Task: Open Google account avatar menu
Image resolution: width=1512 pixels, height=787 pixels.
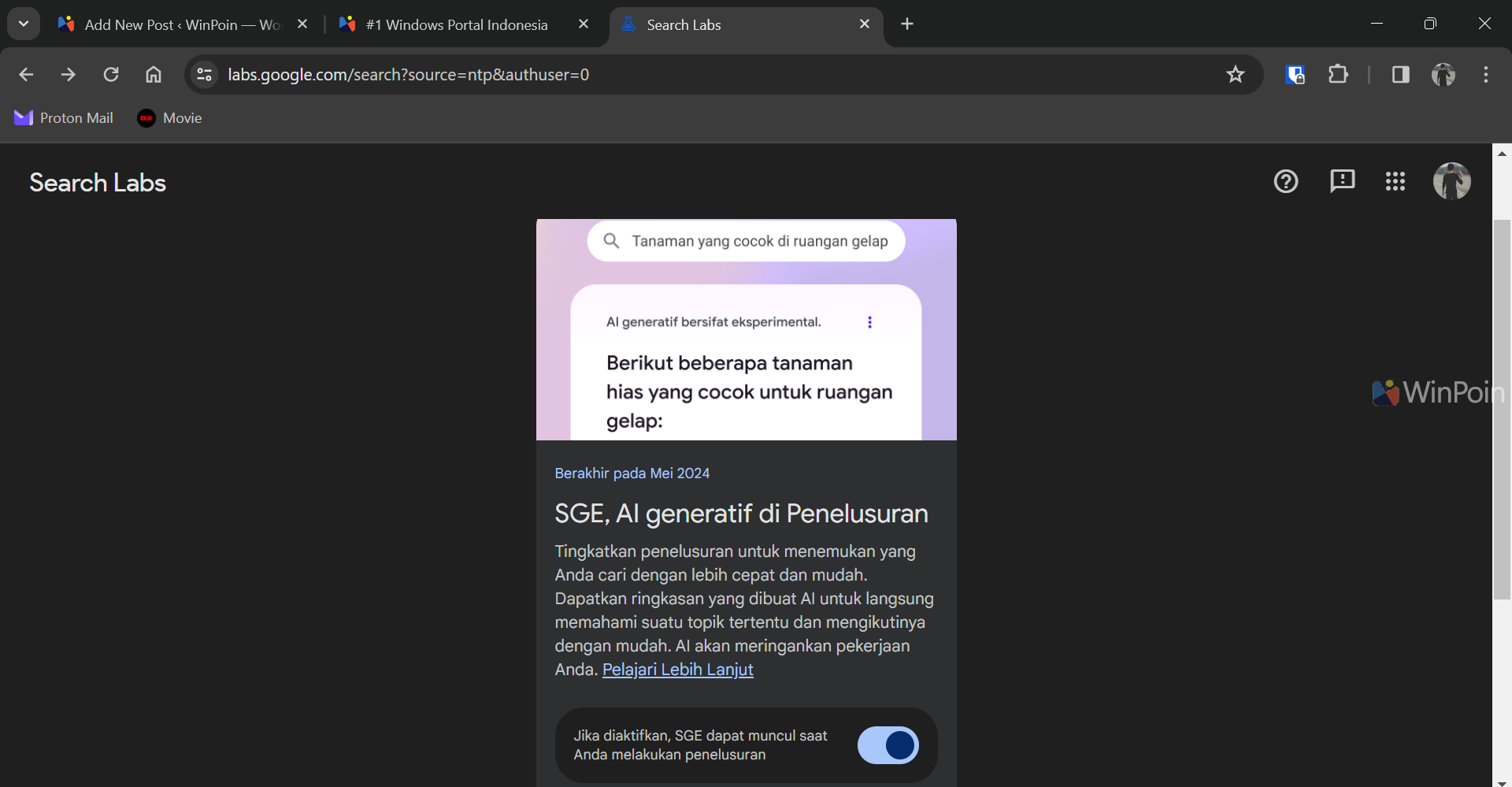Action: click(1451, 182)
